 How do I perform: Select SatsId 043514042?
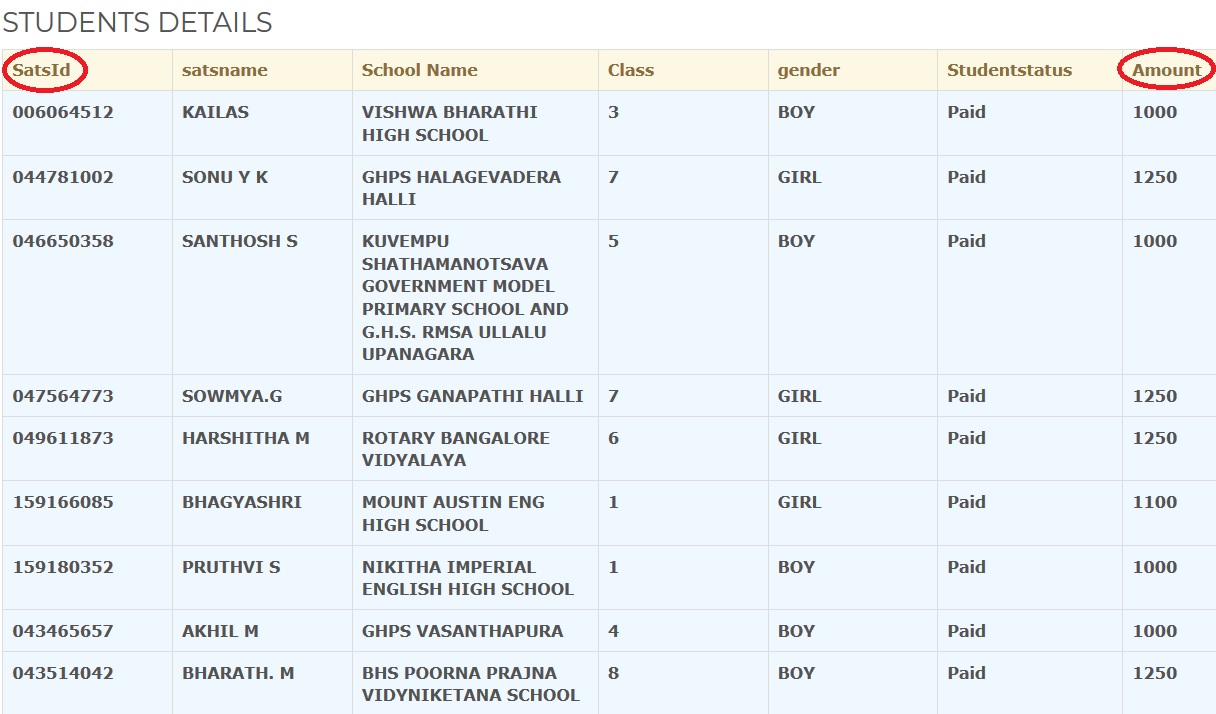click(x=63, y=673)
